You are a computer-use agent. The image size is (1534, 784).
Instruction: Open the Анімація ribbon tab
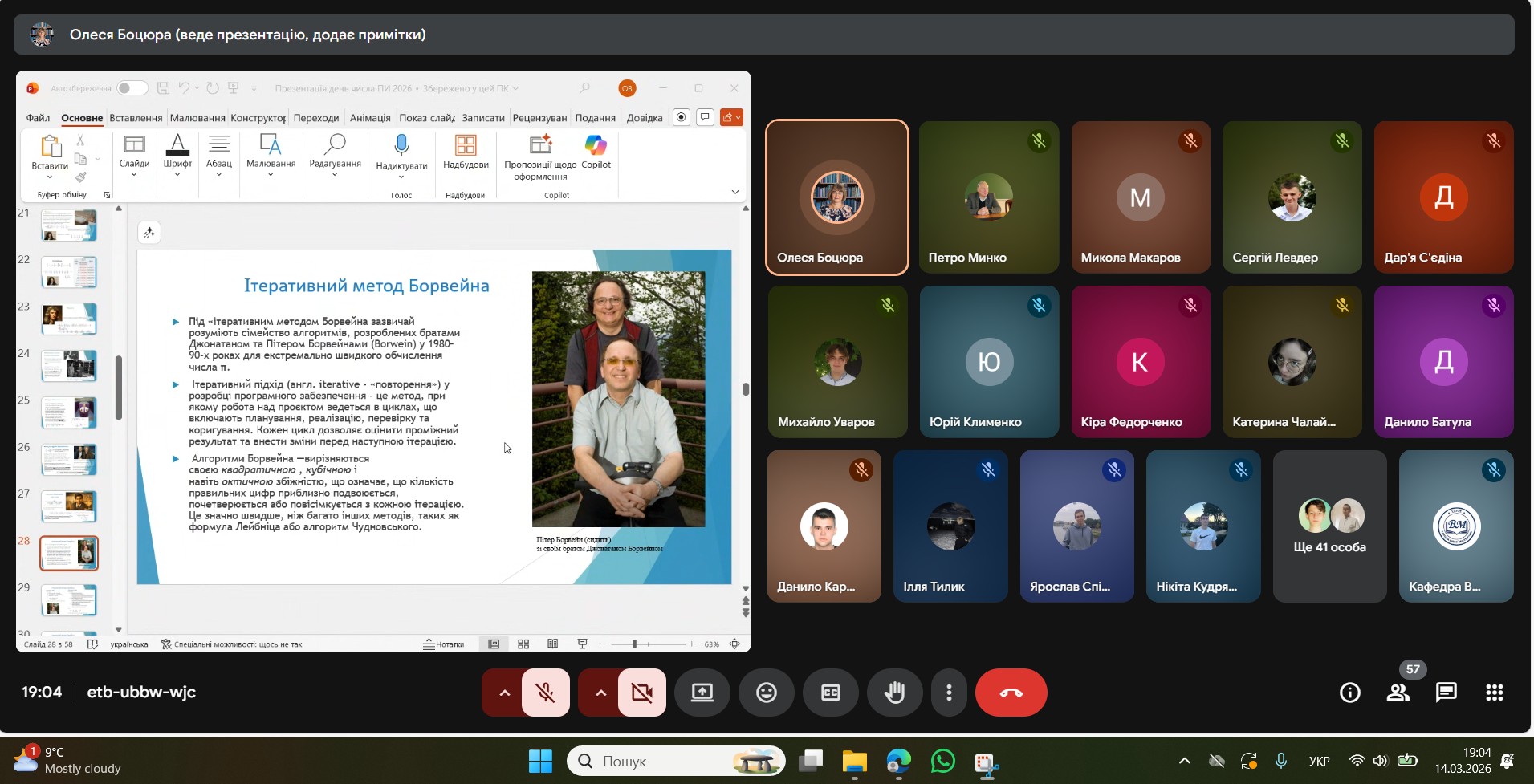(x=370, y=118)
